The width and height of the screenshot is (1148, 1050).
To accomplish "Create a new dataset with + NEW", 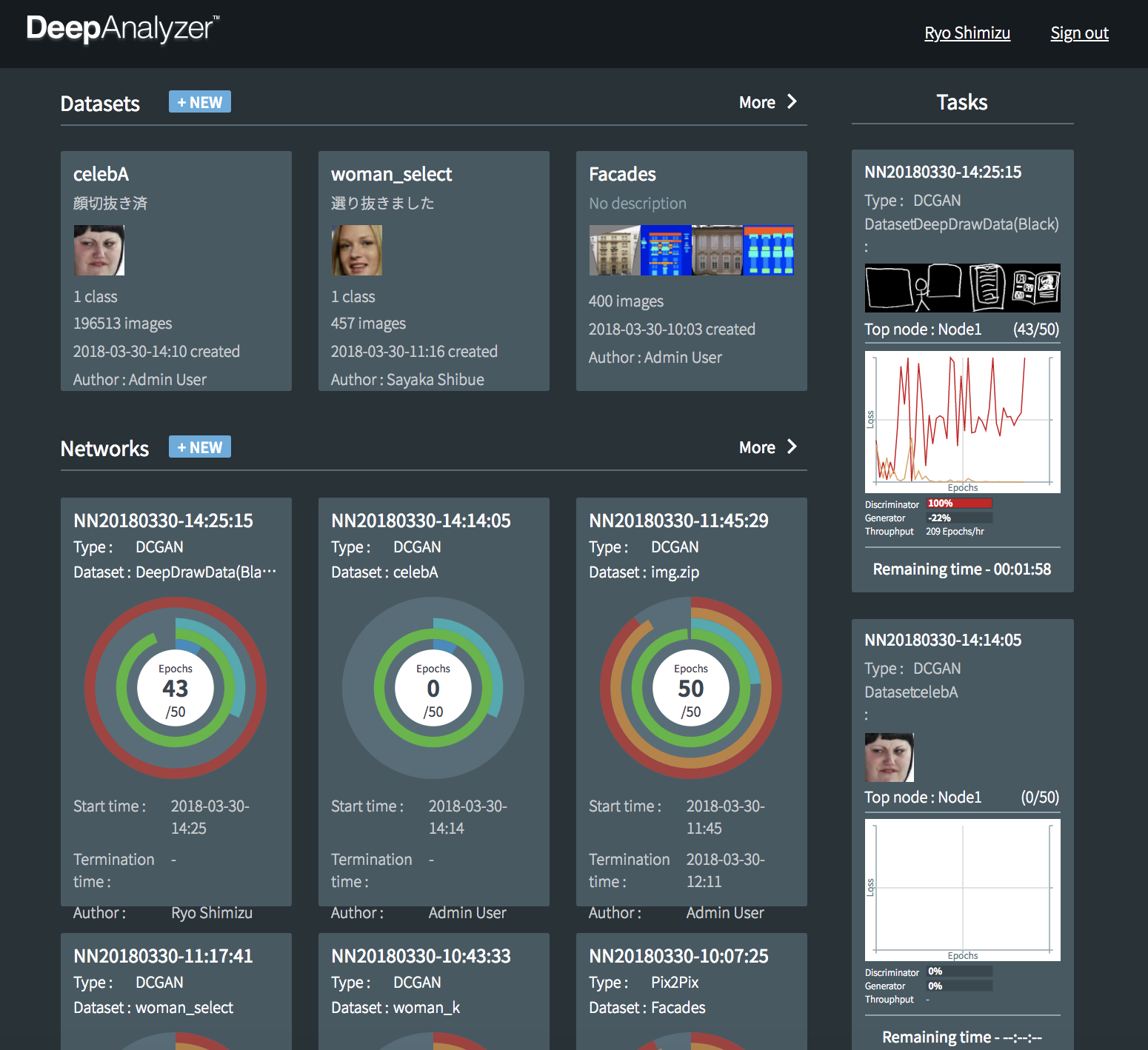I will pyautogui.click(x=200, y=102).
